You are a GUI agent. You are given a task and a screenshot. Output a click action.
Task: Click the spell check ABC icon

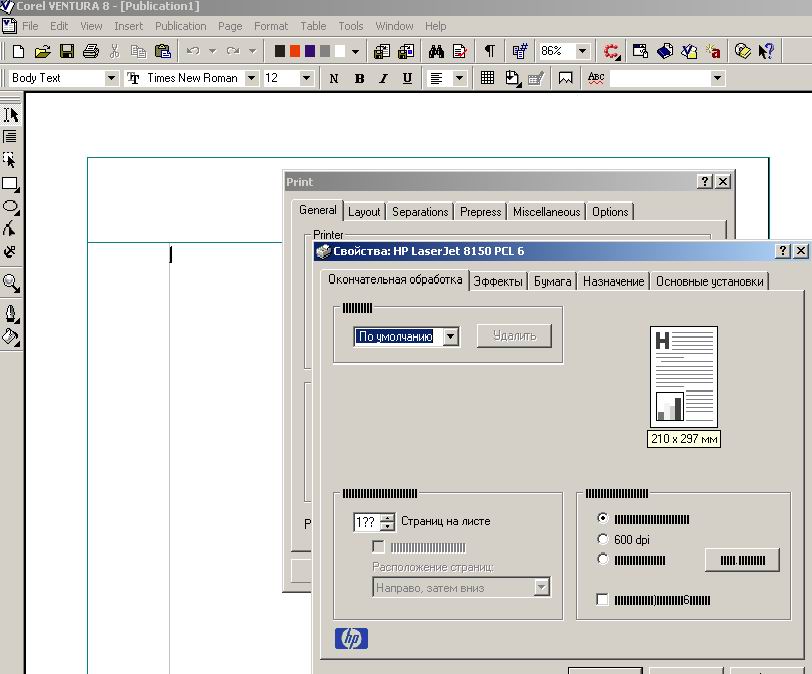tap(596, 78)
